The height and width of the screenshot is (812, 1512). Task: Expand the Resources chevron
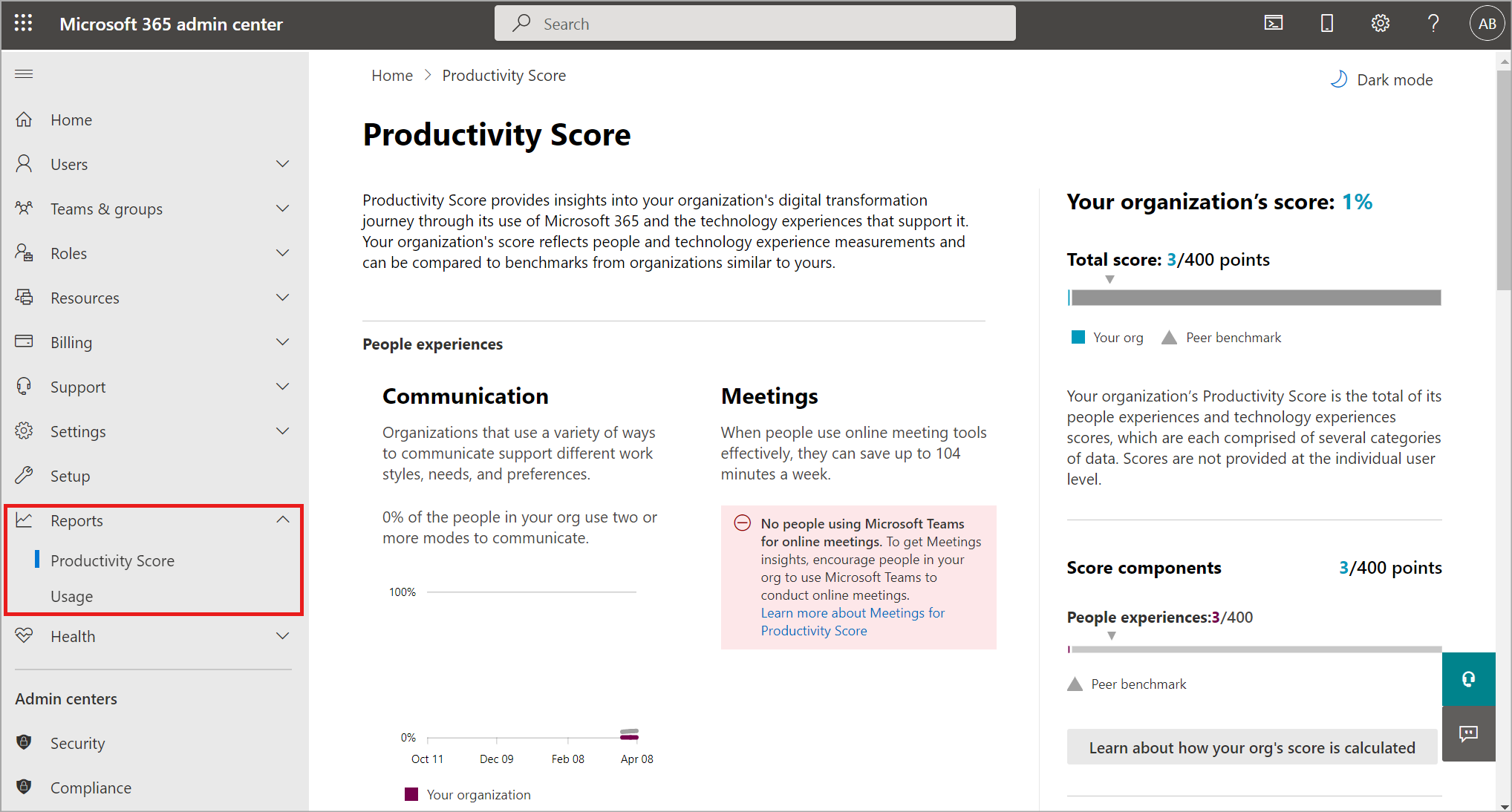click(282, 298)
